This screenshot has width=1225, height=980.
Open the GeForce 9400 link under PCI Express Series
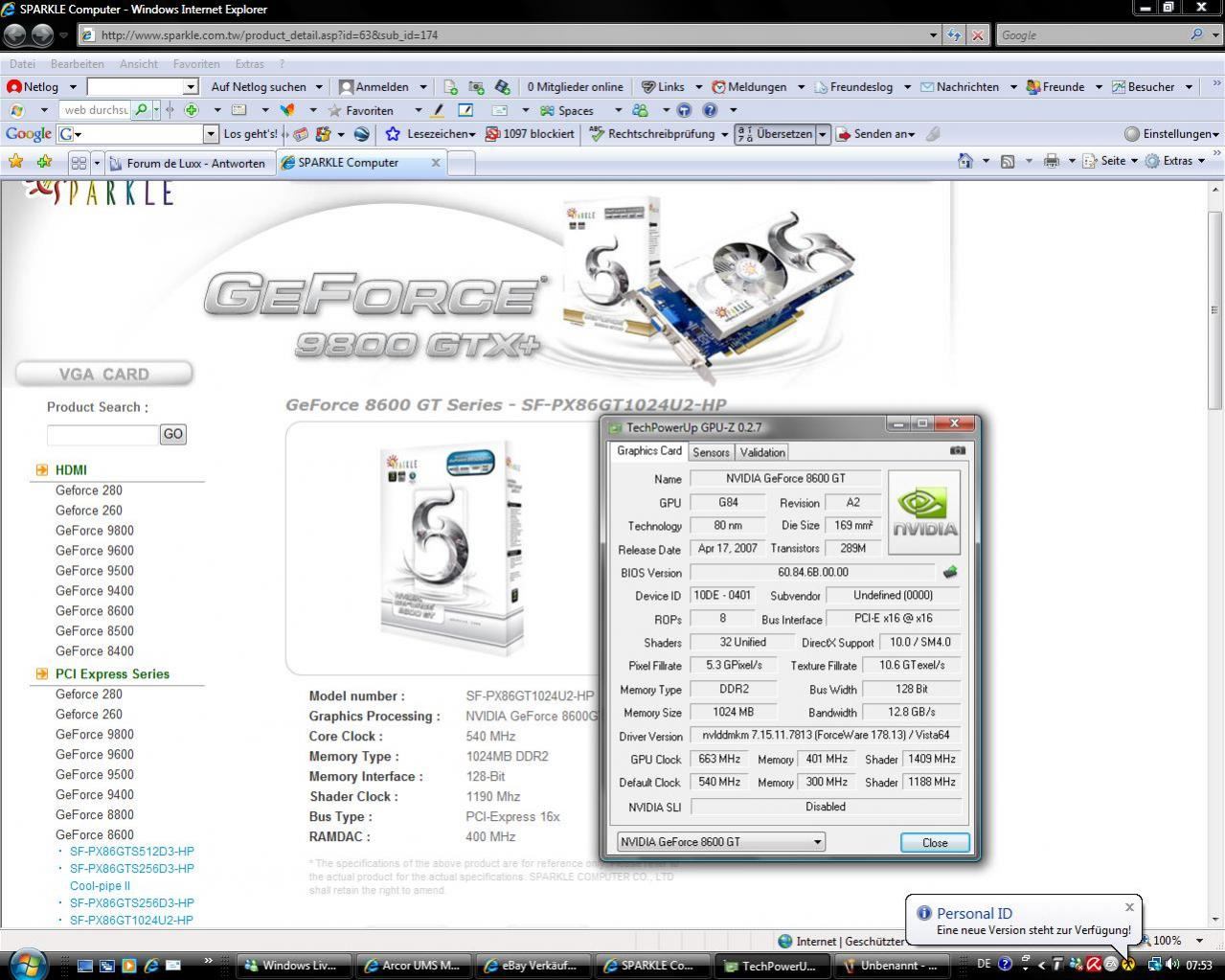[95, 794]
